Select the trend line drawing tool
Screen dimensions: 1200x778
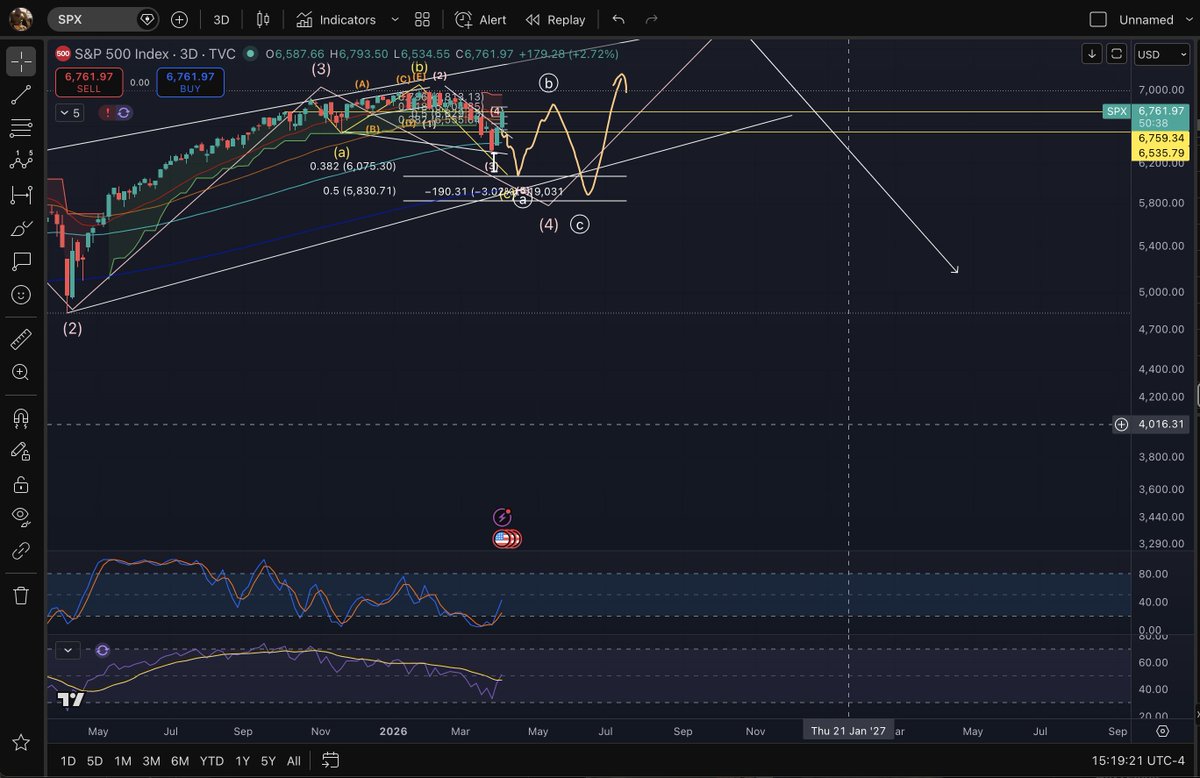[20, 95]
